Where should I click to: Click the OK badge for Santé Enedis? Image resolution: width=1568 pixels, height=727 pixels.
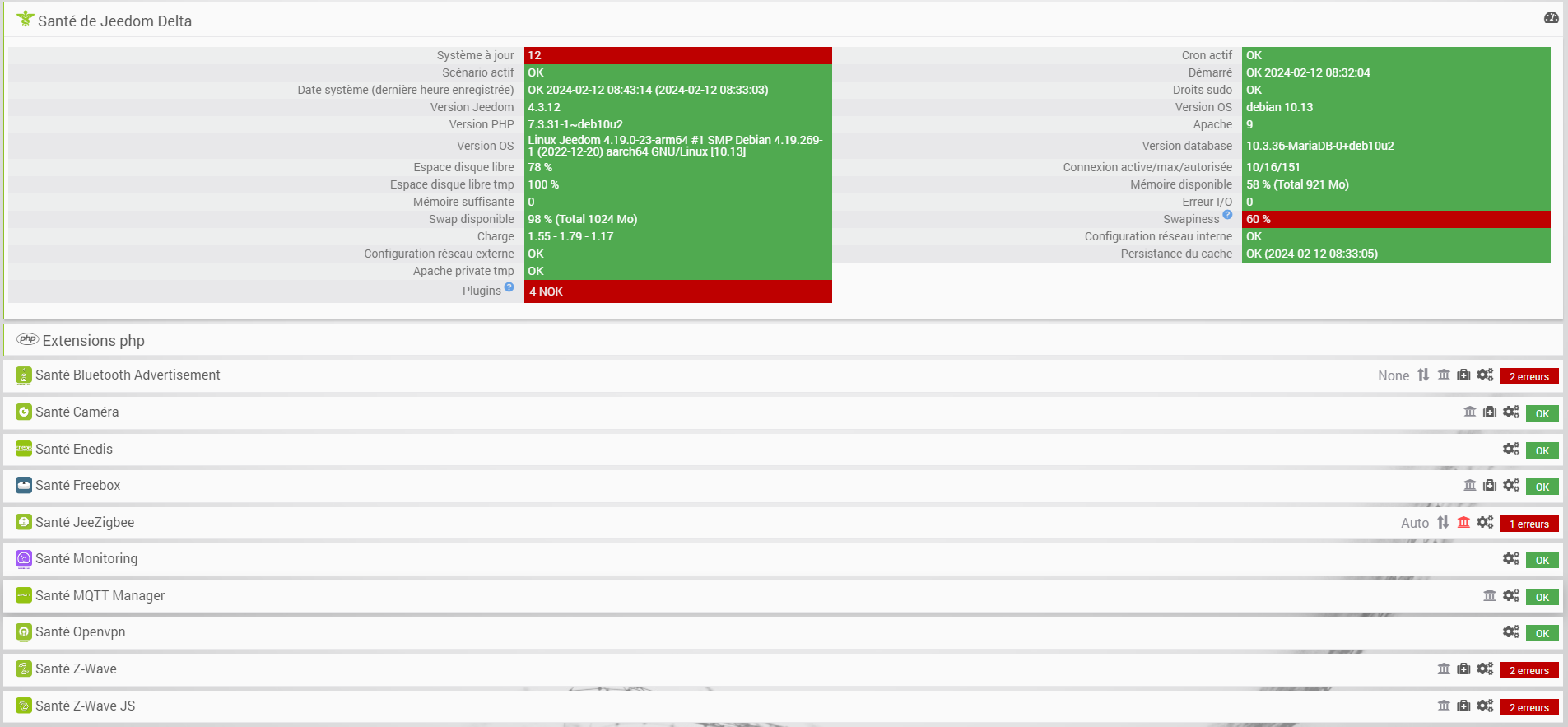click(x=1542, y=450)
